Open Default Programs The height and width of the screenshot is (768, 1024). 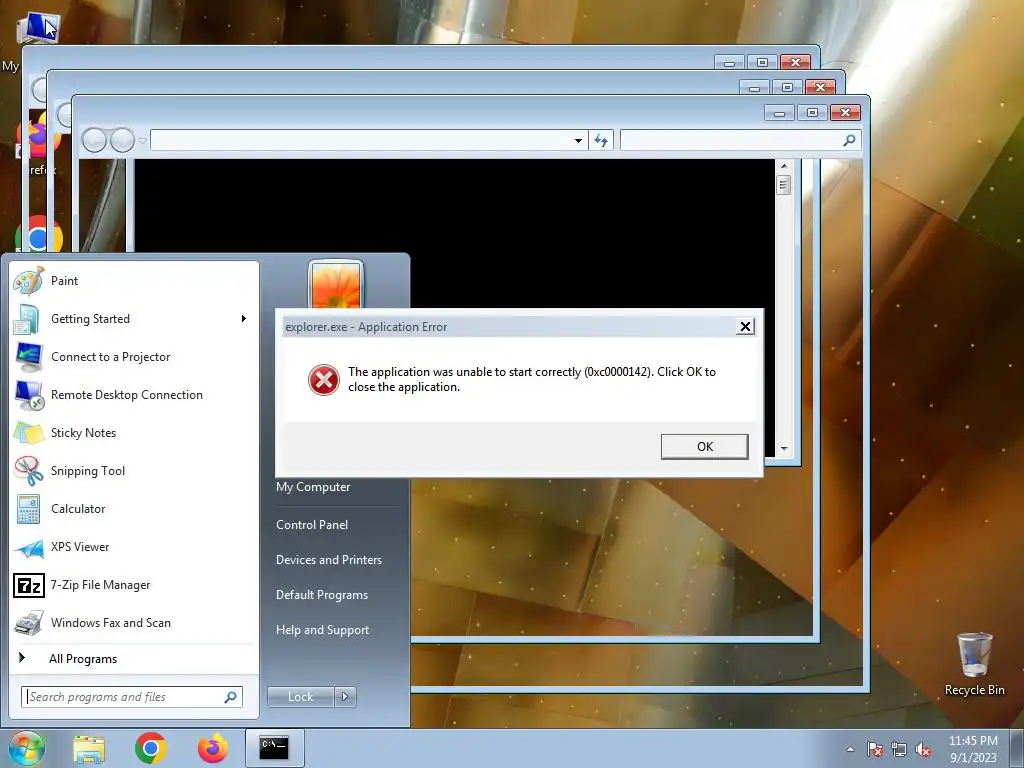click(x=321, y=595)
